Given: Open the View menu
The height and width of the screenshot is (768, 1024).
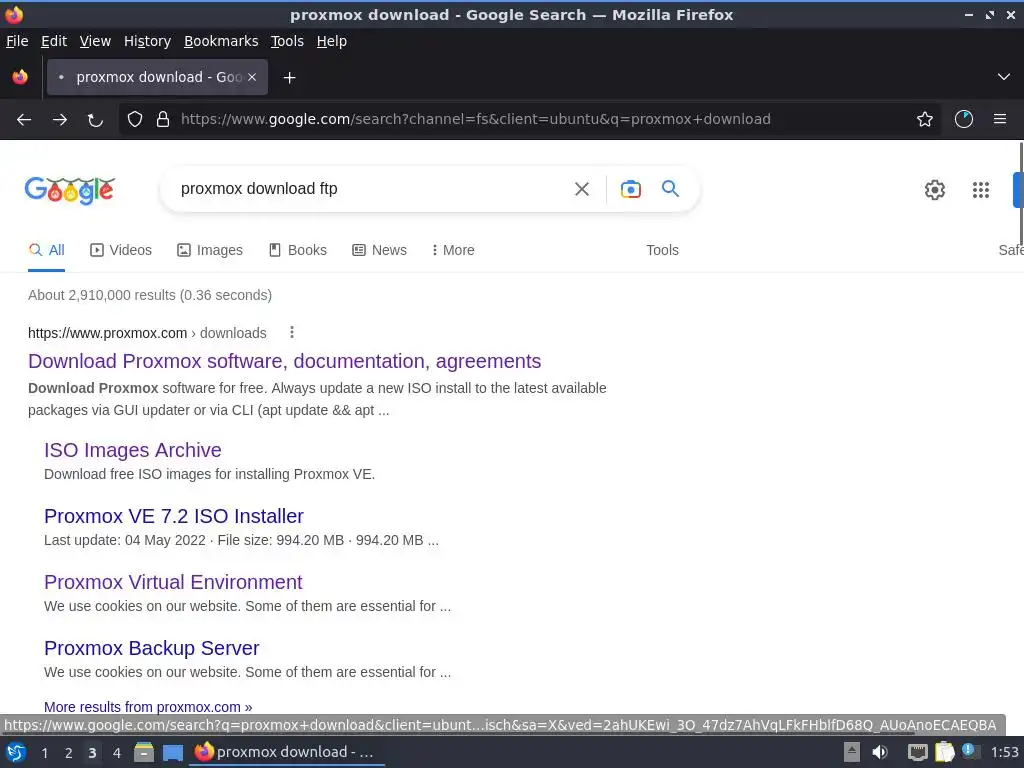Looking at the screenshot, I should (x=95, y=41).
